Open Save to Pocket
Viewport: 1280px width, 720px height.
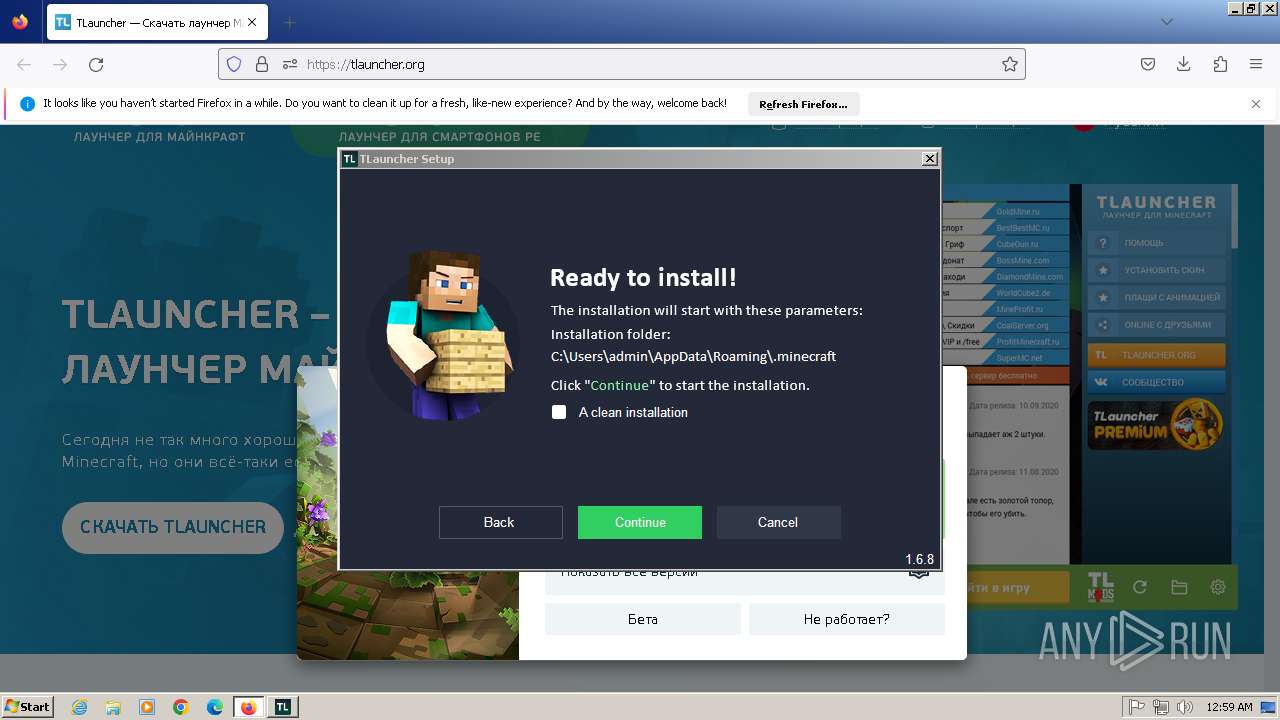click(1148, 64)
